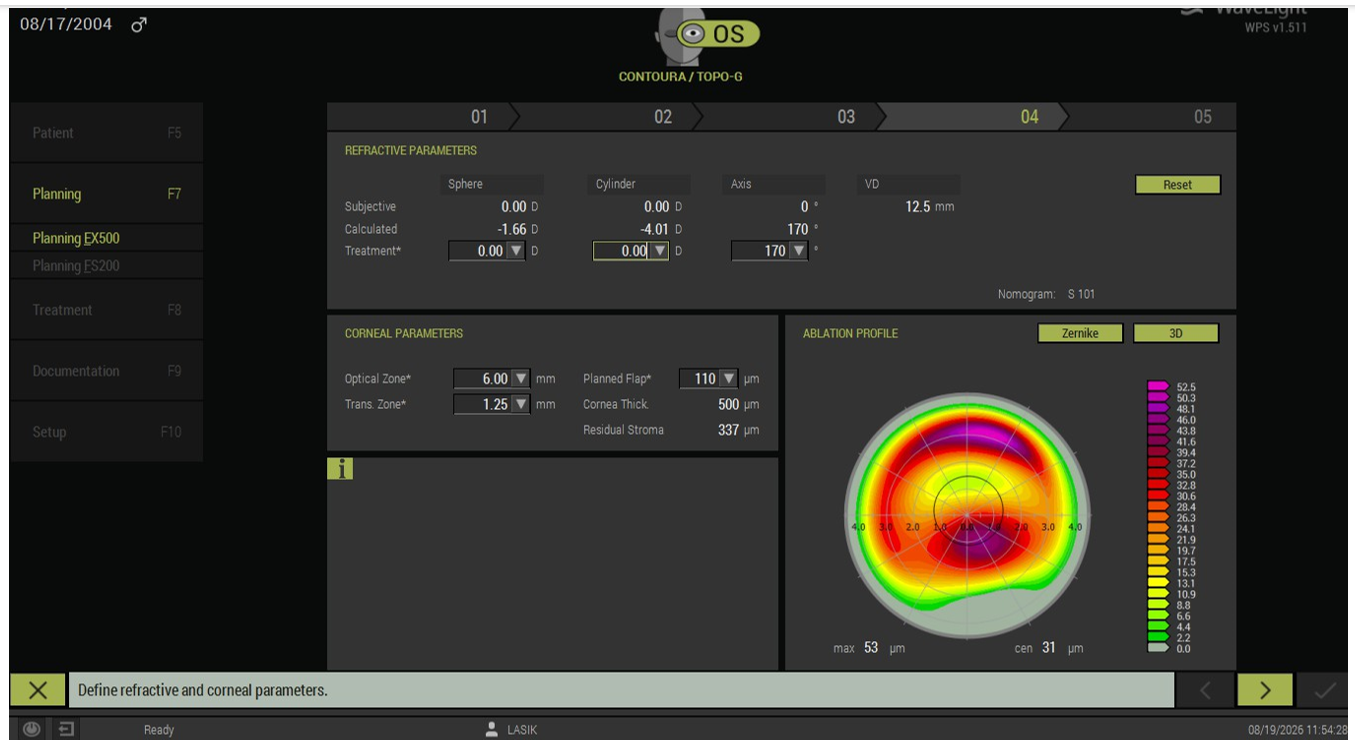Click the birth date 08/17/2004

pyautogui.click(x=66, y=24)
